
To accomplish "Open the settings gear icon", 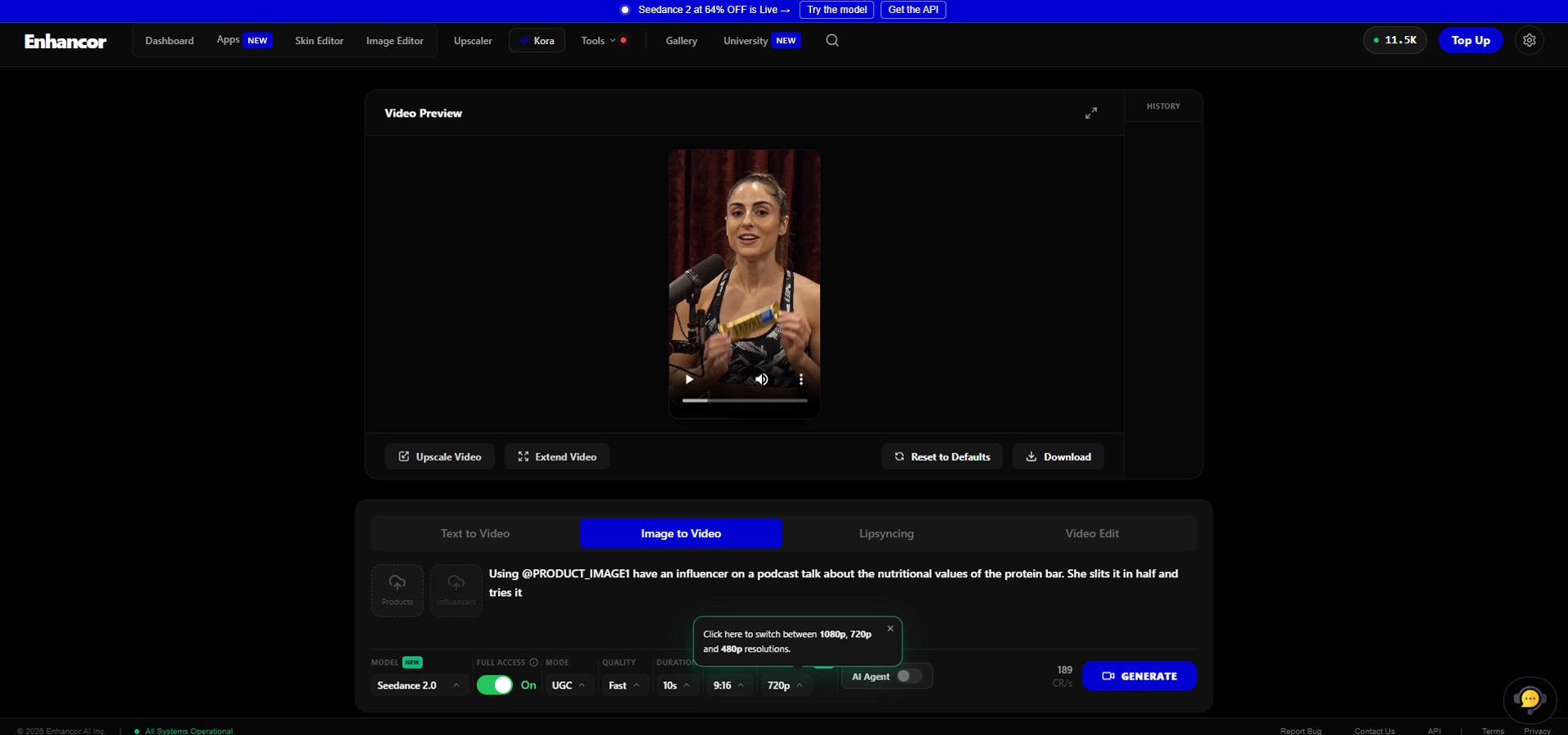I will pyautogui.click(x=1530, y=40).
